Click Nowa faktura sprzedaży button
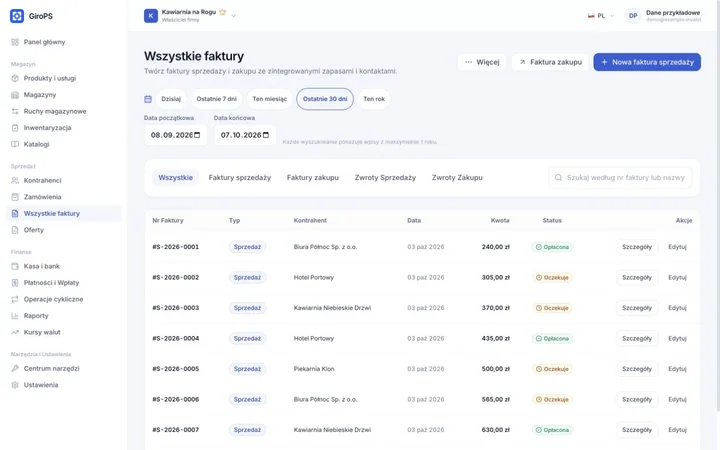 coord(647,62)
